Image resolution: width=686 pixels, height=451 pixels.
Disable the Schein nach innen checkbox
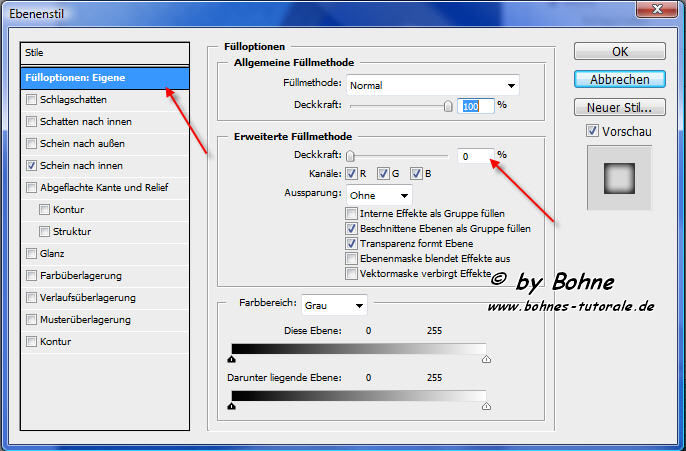point(32,166)
